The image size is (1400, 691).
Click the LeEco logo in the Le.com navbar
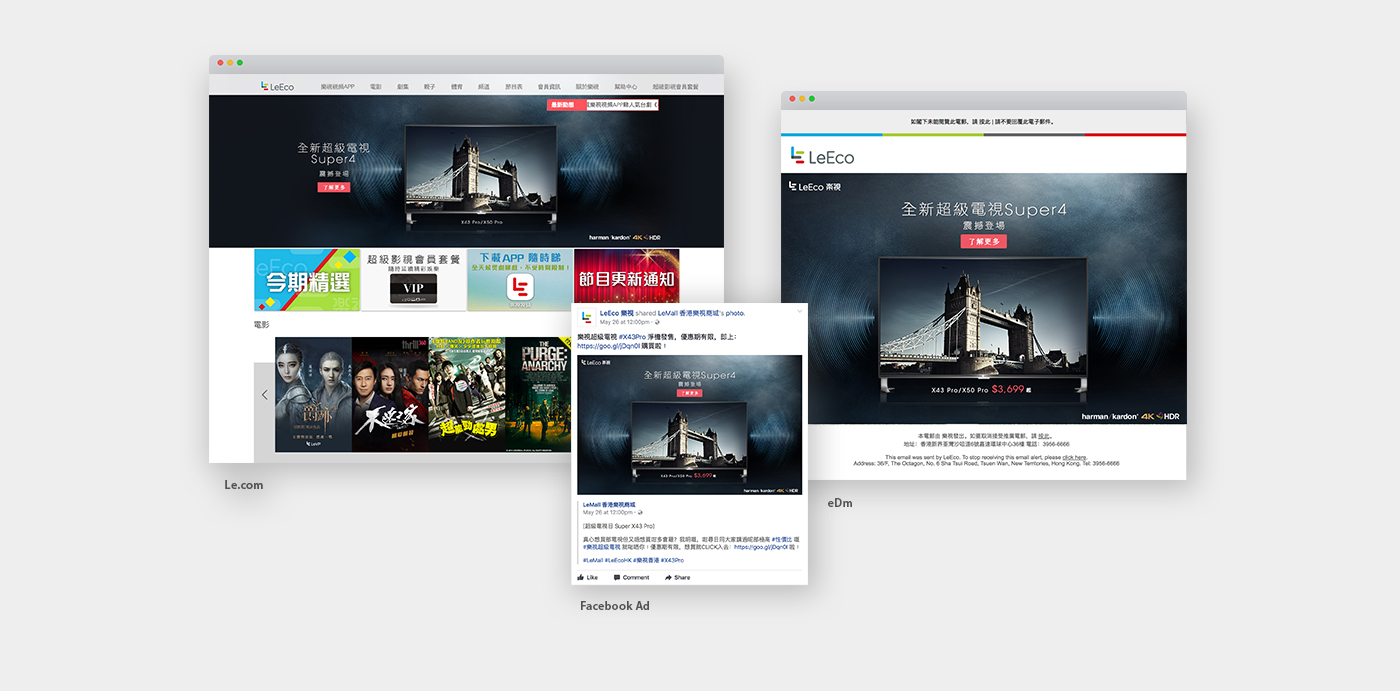tap(277, 87)
